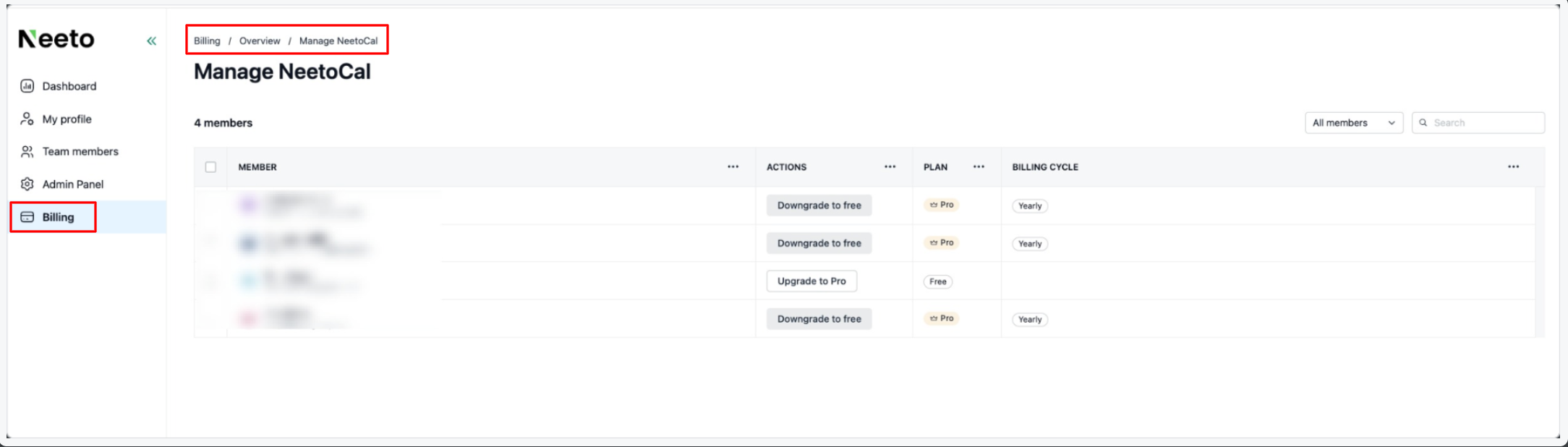1568x447 pixels.
Task: Toggle the select all members checkbox
Action: click(210, 167)
